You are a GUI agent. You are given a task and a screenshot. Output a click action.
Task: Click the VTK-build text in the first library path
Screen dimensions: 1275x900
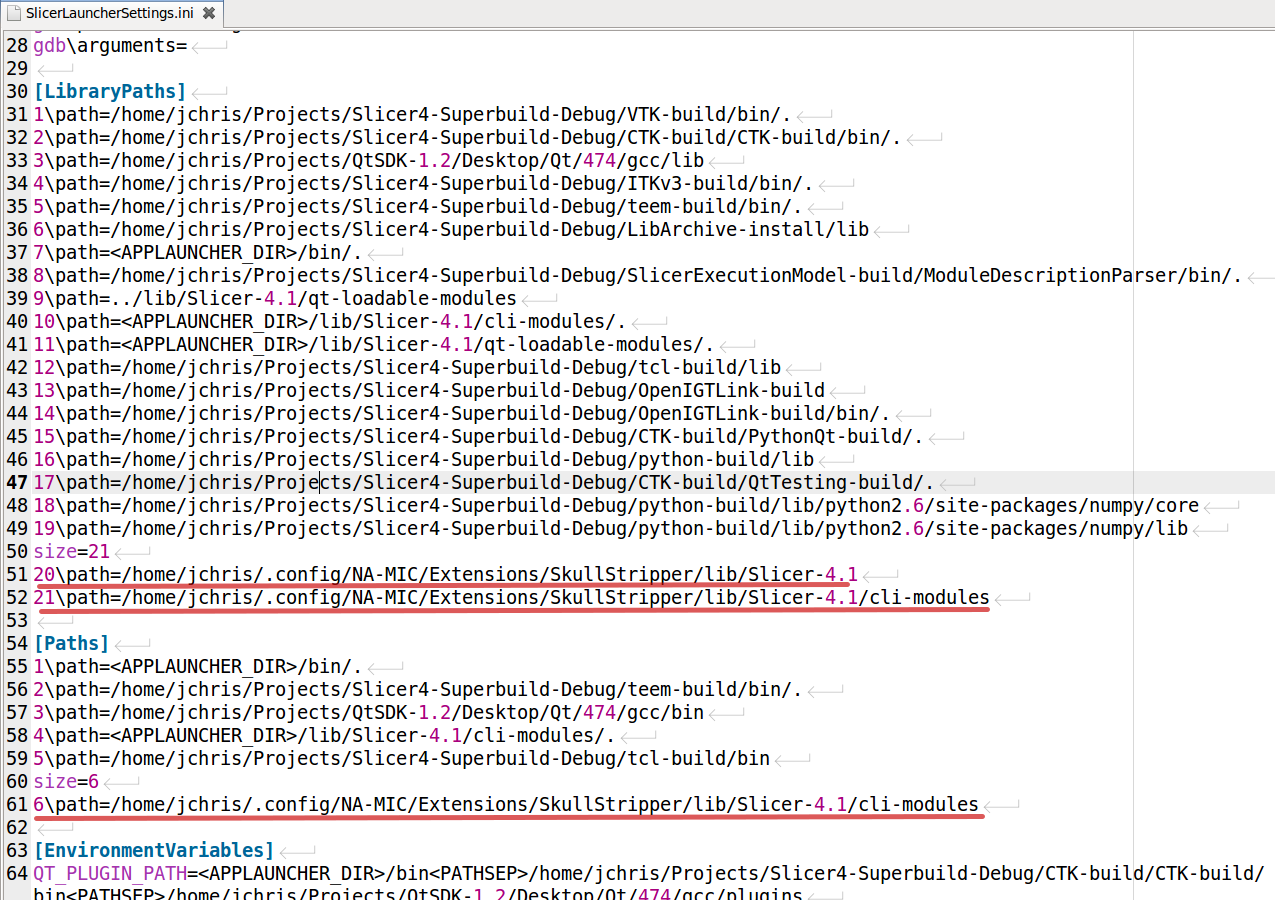tap(670, 115)
